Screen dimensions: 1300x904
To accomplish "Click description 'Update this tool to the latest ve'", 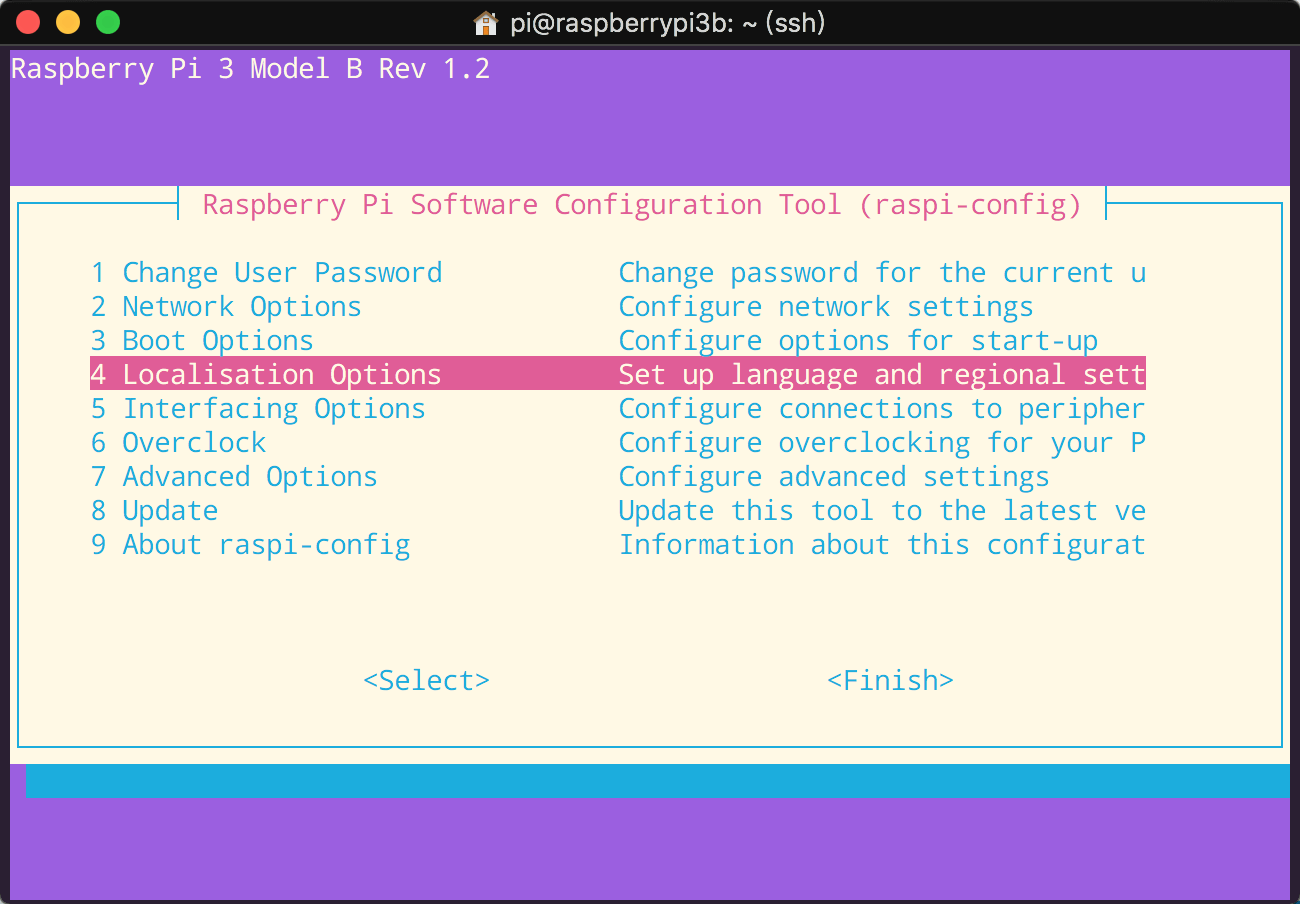I will (882, 511).
